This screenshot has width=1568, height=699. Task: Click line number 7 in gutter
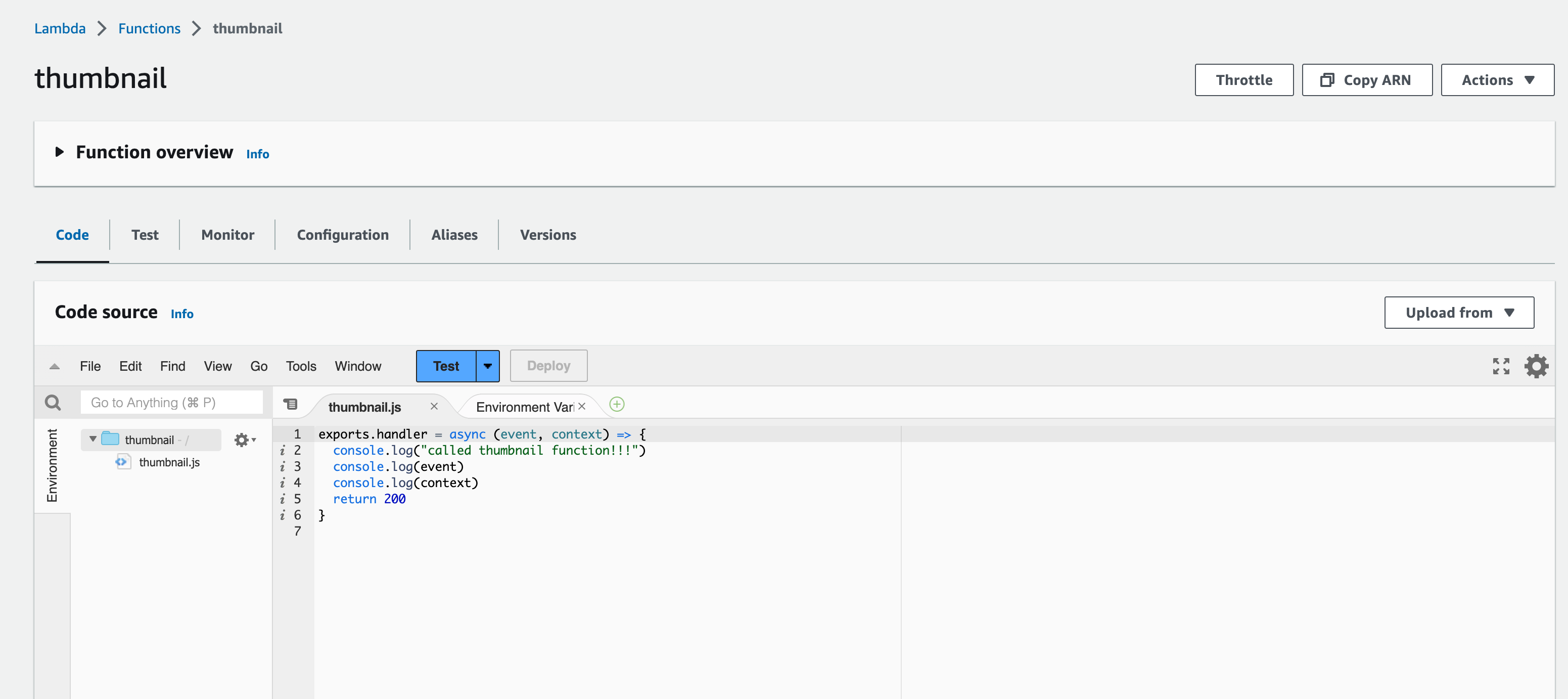[297, 532]
